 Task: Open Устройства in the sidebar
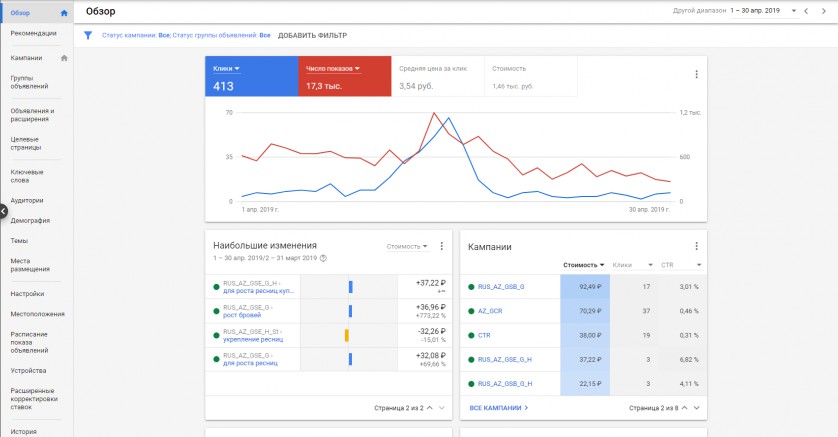coord(28,371)
